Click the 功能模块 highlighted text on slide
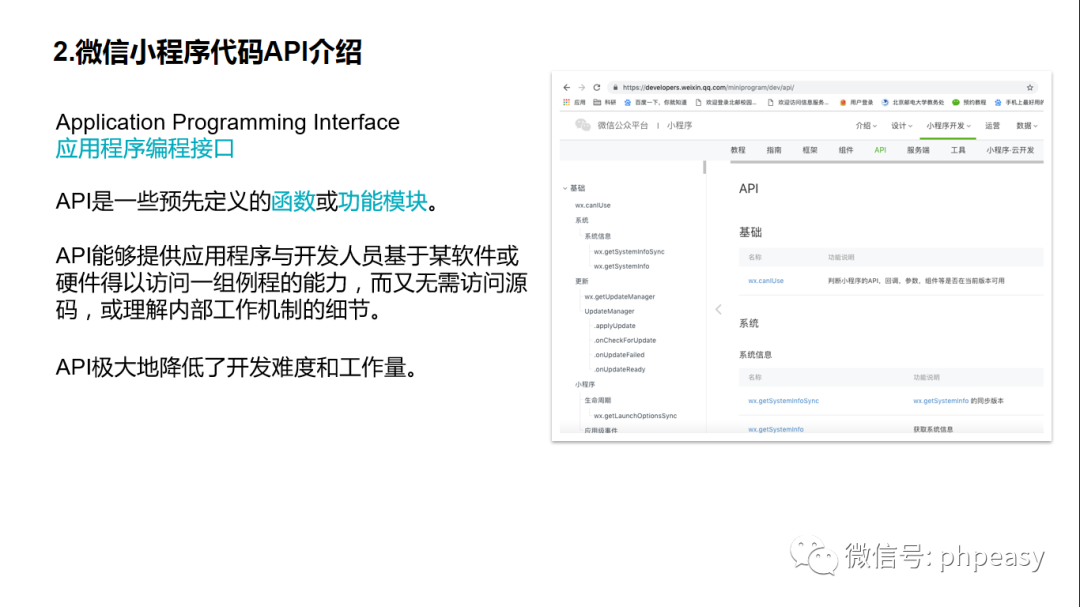 click(x=383, y=201)
